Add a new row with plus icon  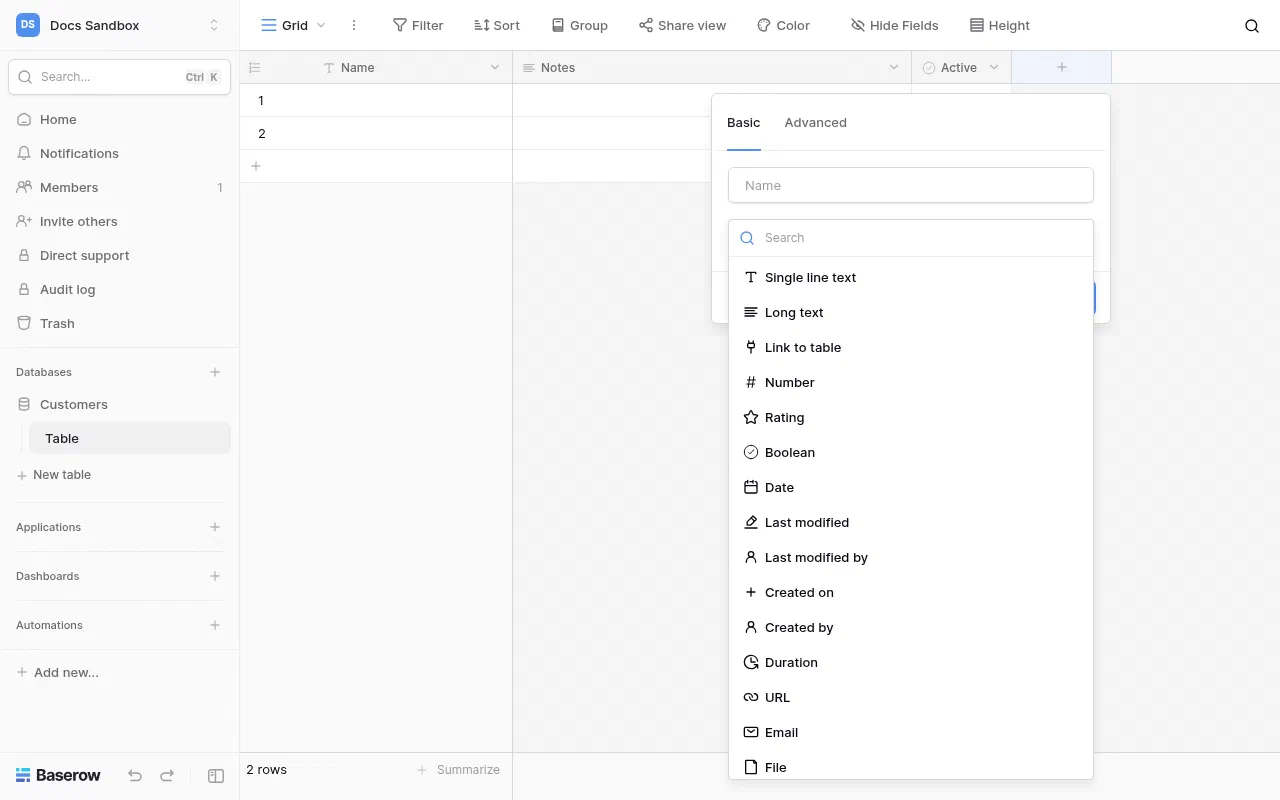256,166
